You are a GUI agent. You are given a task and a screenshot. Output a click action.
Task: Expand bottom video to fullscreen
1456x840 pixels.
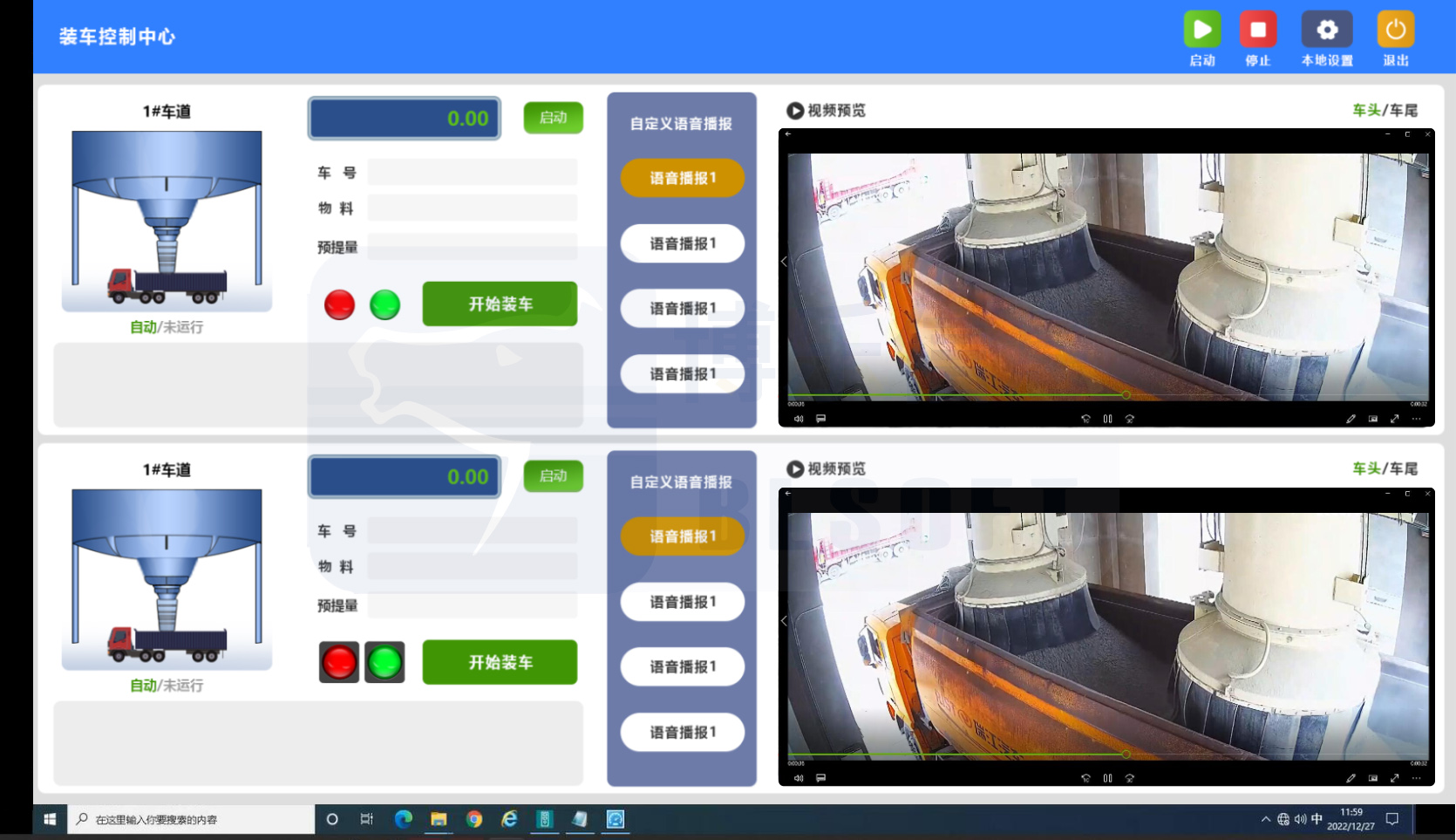tap(1395, 778)
